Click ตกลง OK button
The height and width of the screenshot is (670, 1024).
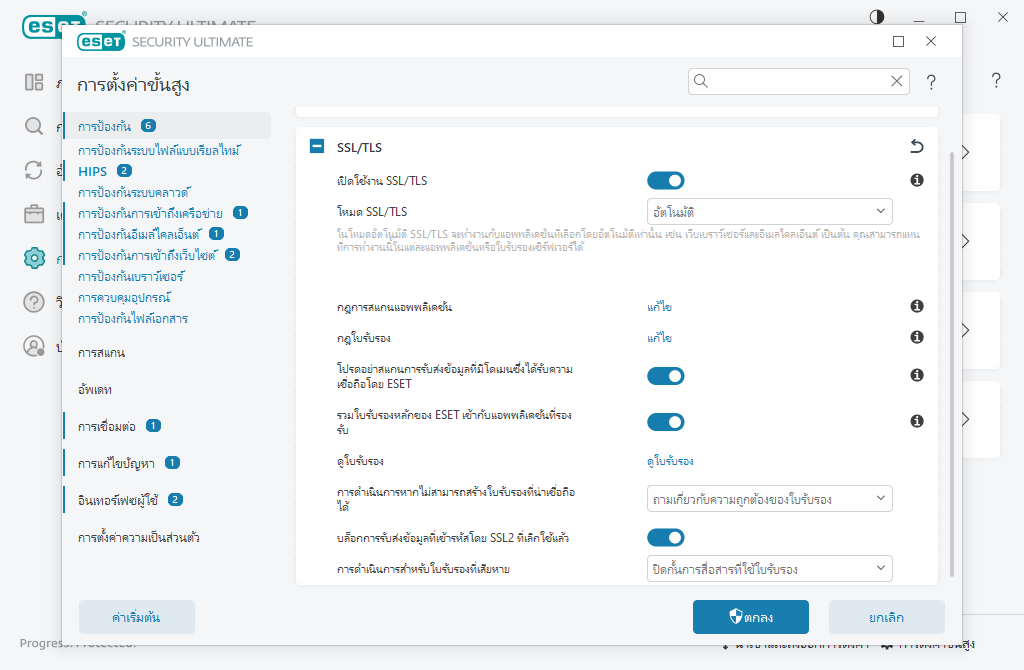click(x=751, y=617)
